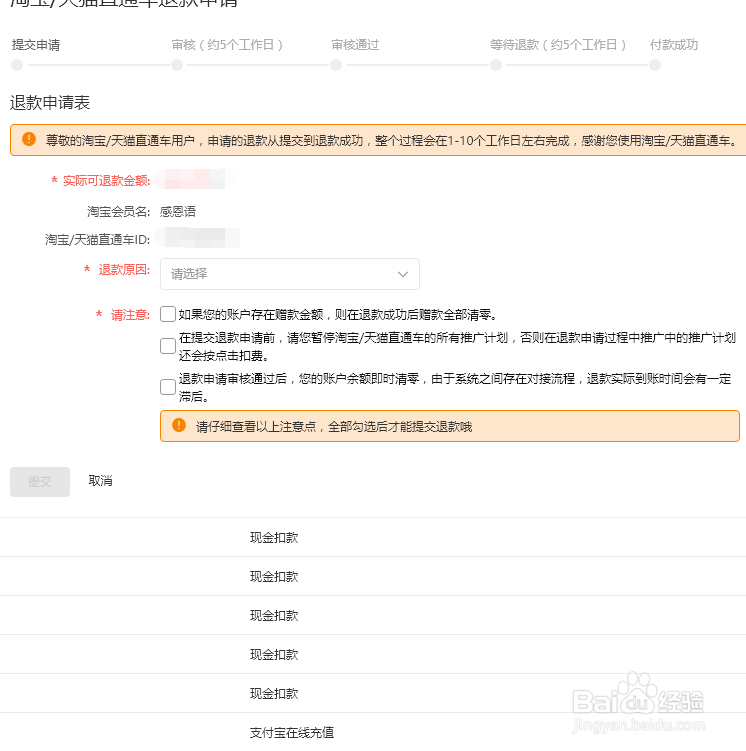
Task: Click the top banner warning icon
Action: pos(29,139)
